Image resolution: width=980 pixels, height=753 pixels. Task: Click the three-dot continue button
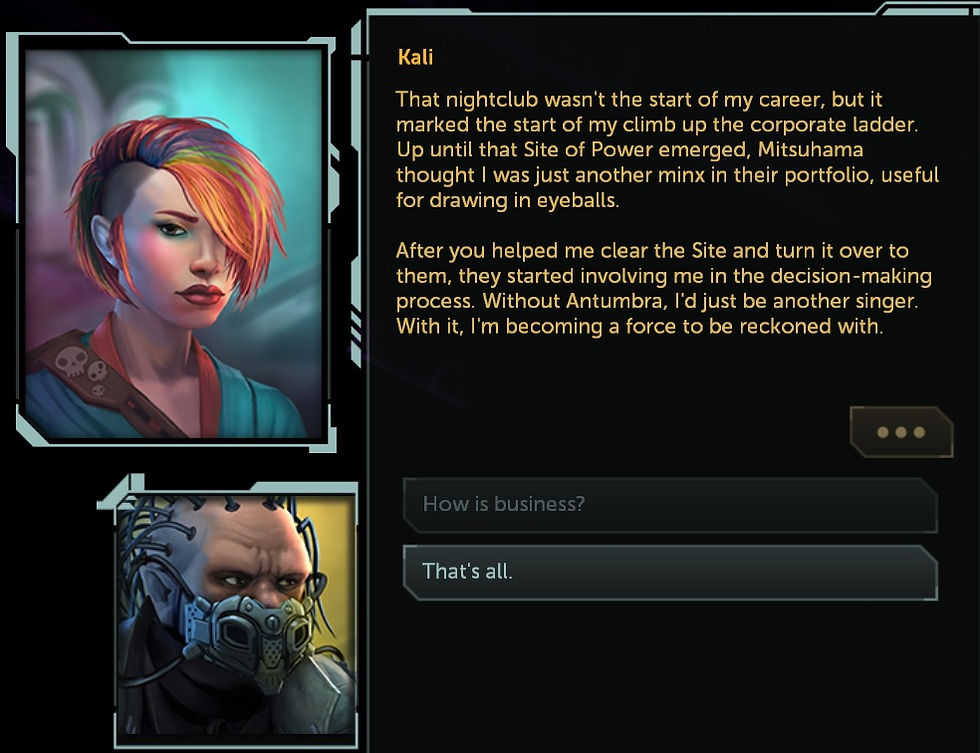point(901,432)
